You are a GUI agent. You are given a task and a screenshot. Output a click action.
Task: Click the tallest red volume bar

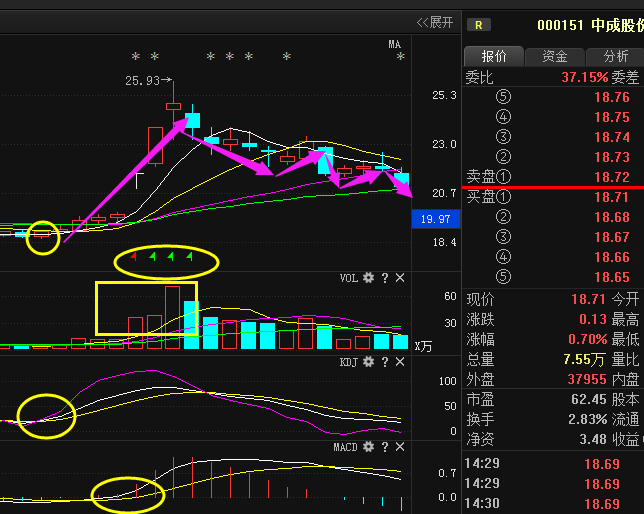pos(172,318)
